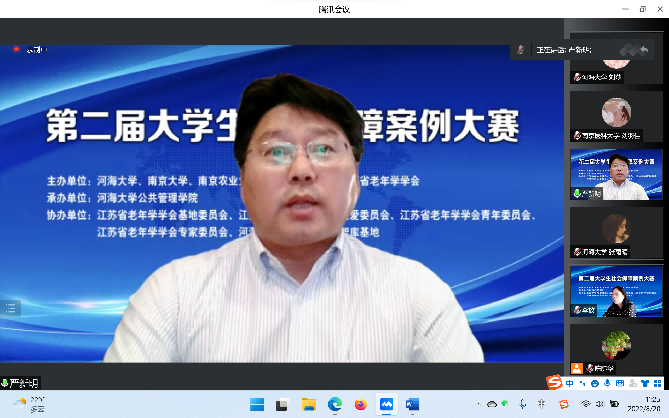Click the 主办单位 line on the banner
669x418 pixels.
point(233,181)
